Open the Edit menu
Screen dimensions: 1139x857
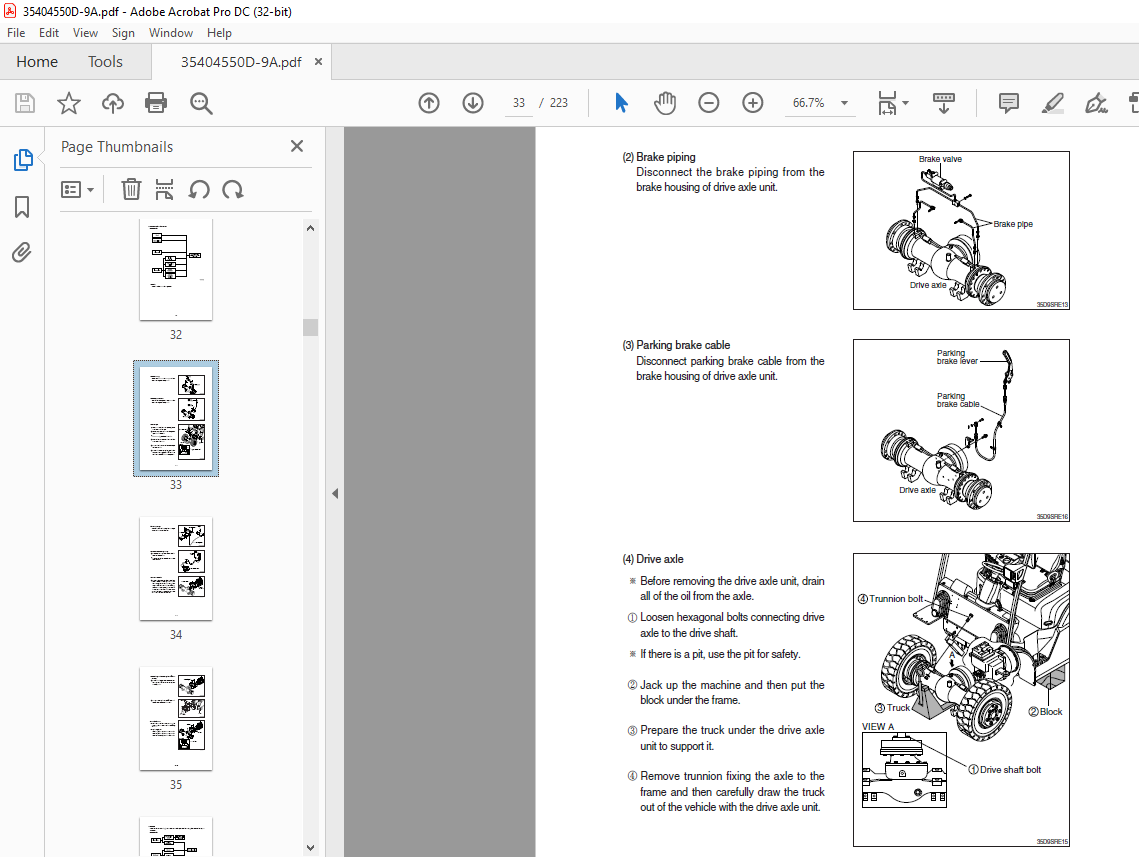click(x=49, y=33)
